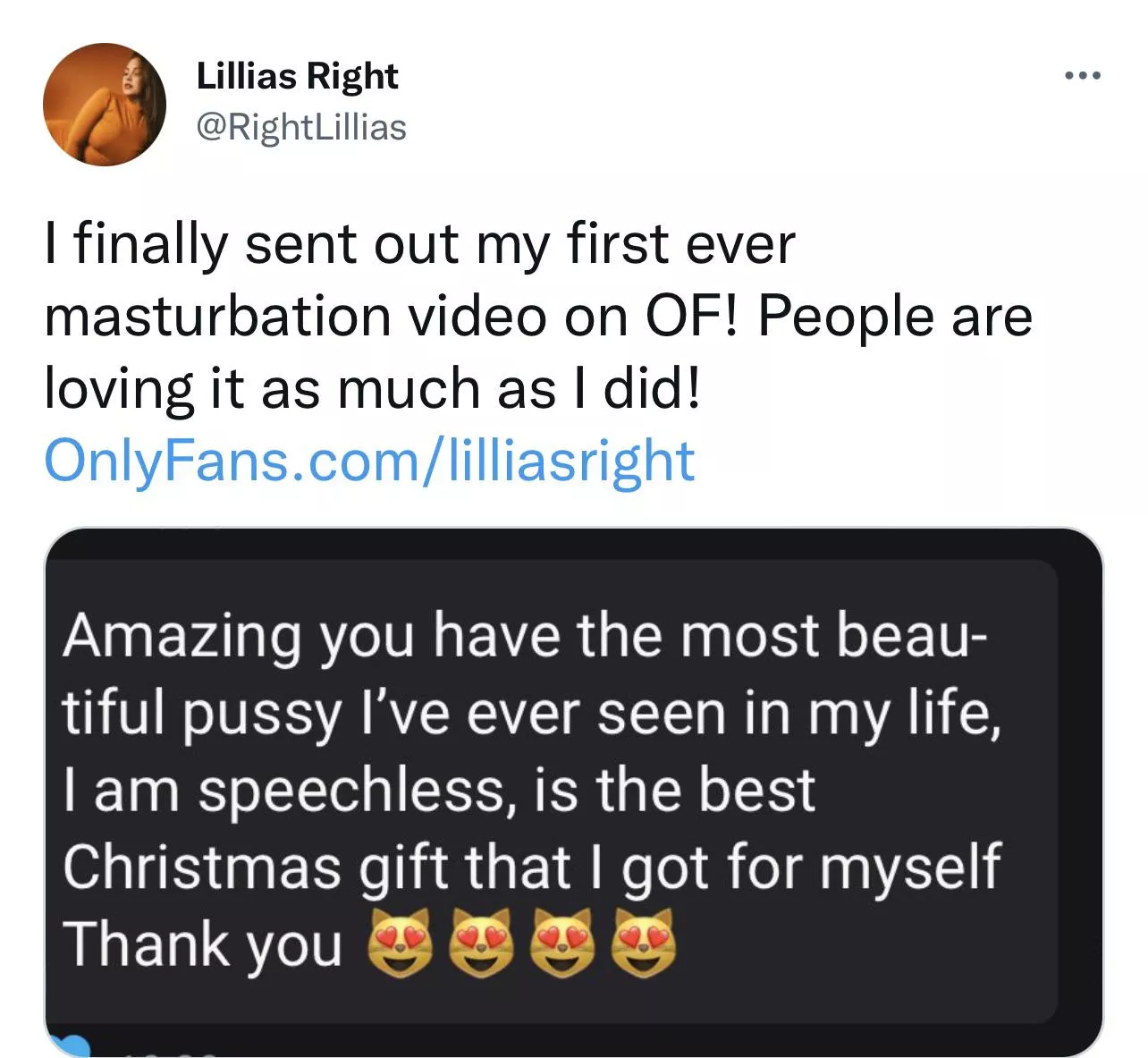Click the Lillias Right profile avatar
This screenshot has width=1148, height=1058.
pyautogui.click(x=105, y=104)
